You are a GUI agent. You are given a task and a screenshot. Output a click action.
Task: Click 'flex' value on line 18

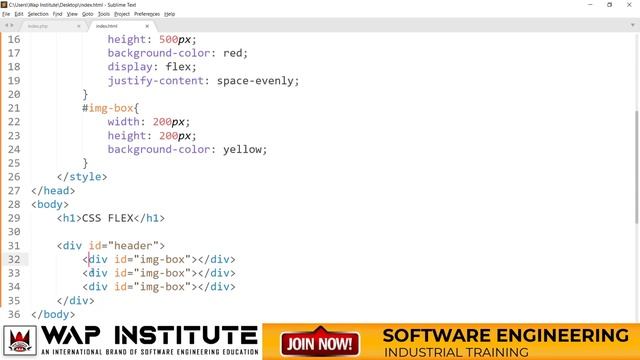tap(178, 67)
